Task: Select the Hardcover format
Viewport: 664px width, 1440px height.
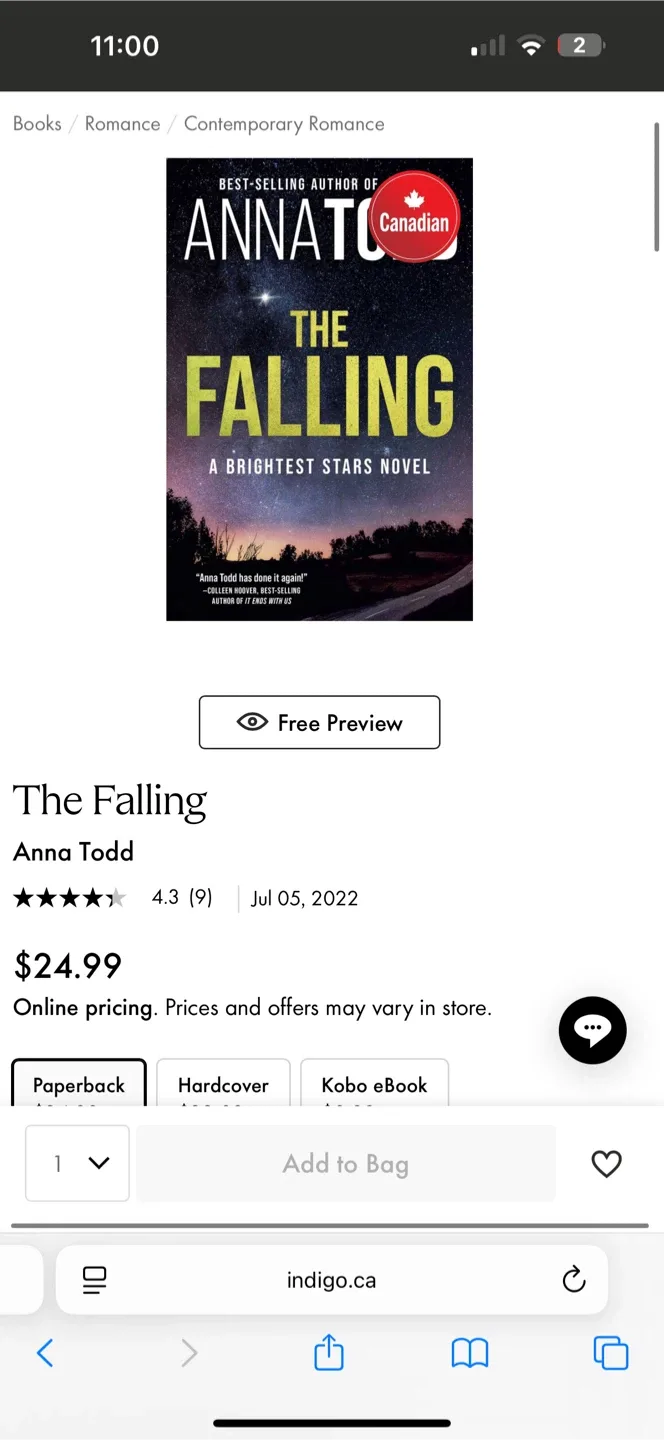Action: point(223,1085)
